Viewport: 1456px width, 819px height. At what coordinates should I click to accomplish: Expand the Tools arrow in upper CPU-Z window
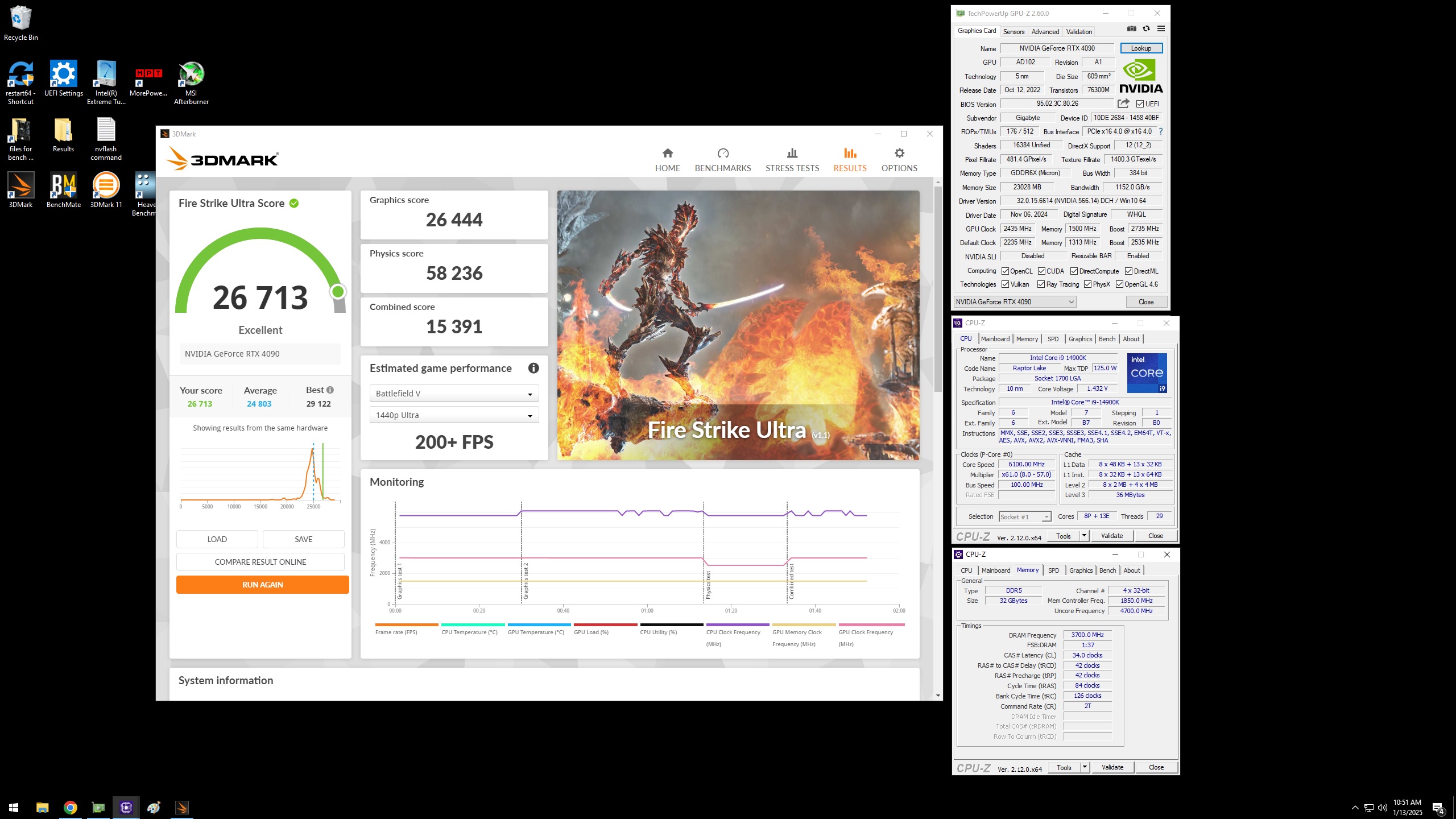click(x=1084, y=535)
